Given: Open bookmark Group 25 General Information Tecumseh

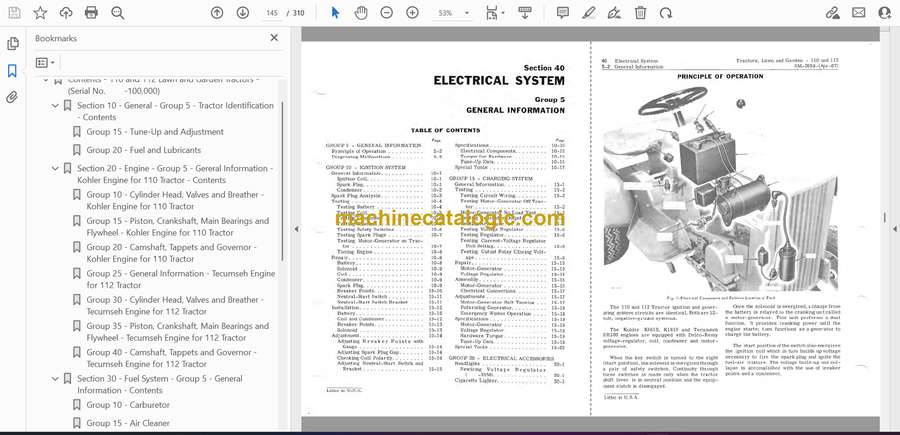Looking at the screenshot, I should [x=181, y=279].
